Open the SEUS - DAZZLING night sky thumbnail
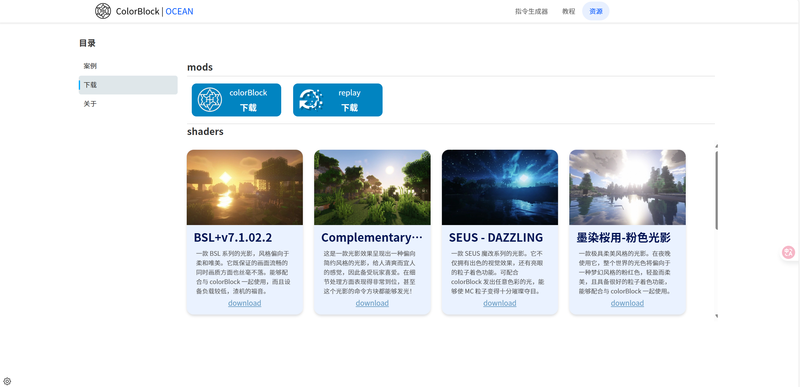800x387 pixels. pos(500,187)
